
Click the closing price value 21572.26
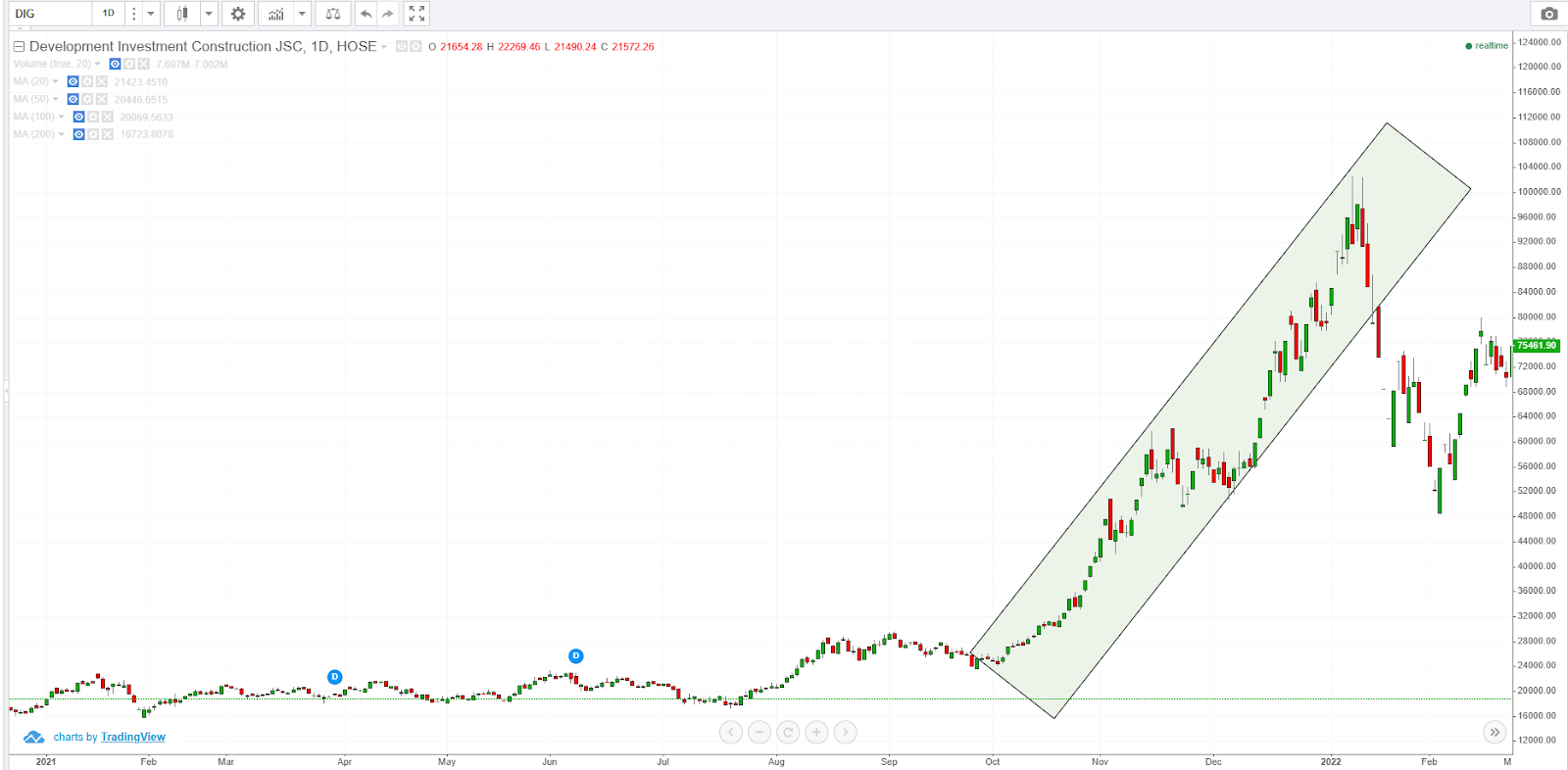pos(633,47)
